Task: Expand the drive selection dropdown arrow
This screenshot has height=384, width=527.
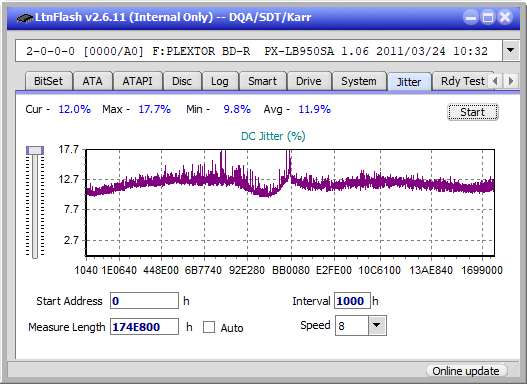Action: coord(511,51)
